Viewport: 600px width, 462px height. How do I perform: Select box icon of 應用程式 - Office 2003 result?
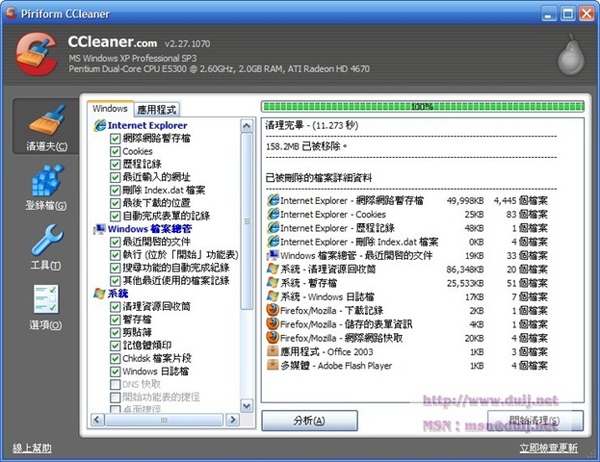(x=272, y=351)
